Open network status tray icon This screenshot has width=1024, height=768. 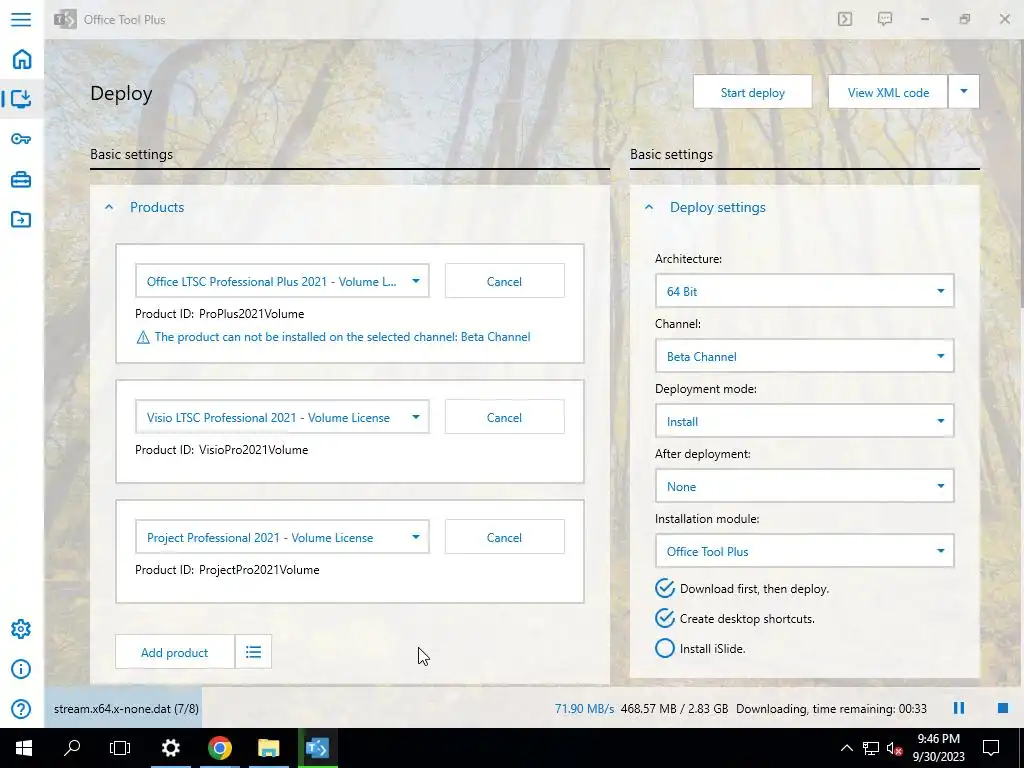coord(871,748)
